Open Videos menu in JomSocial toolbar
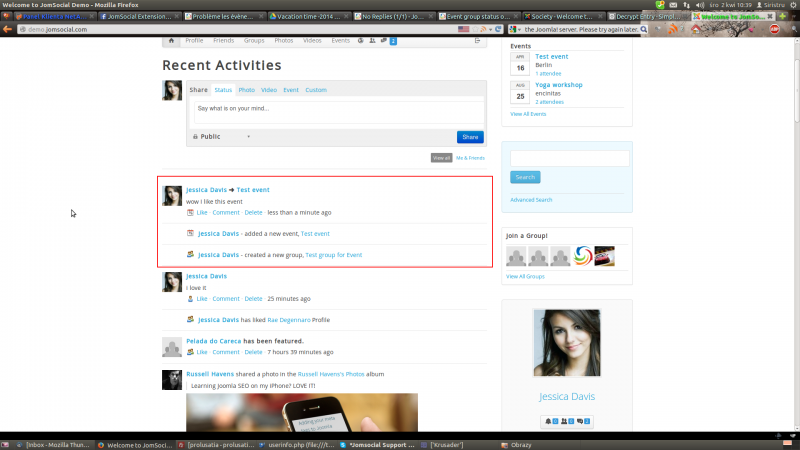The height and width of the screenshot is (450, 800). click(312, 41)
